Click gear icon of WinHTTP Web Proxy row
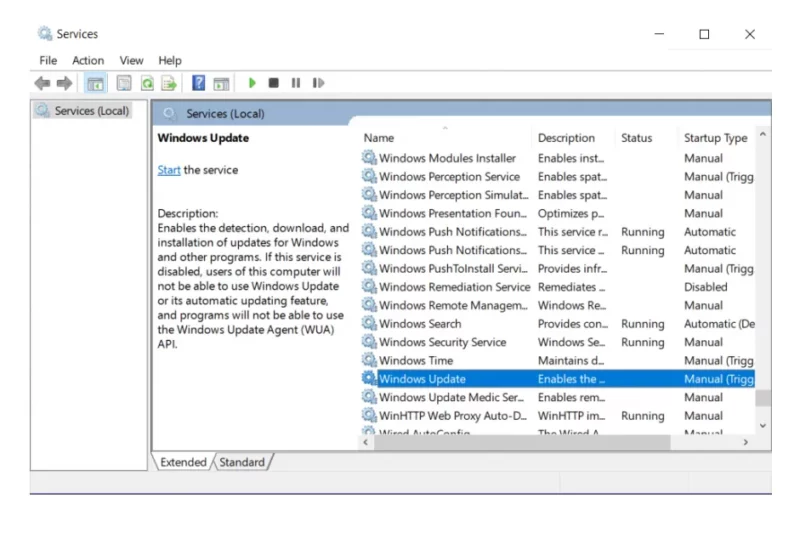The height and width of the screenshot is (538, 800). pos(369,414)
